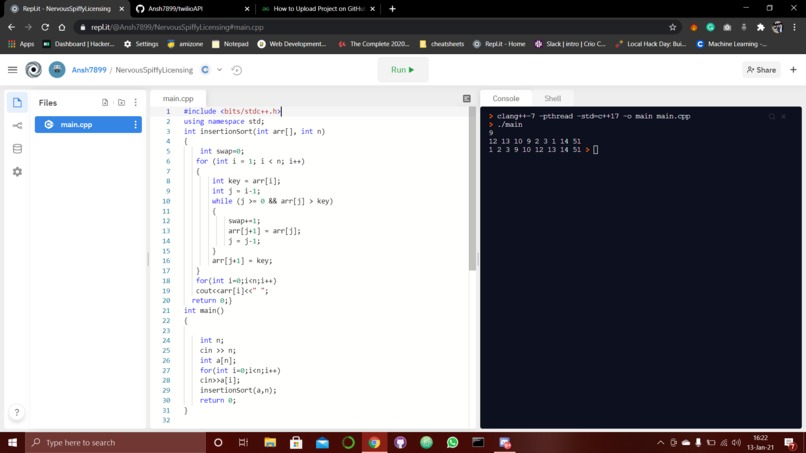Open the Grammarly extension icon
The width and height of the screenshot is (806, 453).
(x=710, y=27)
